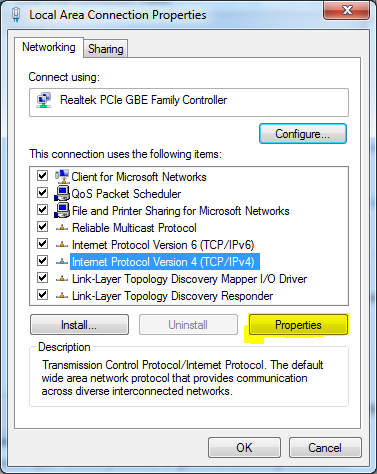Click the TCP/IPv6 protocol icon
The width and height of the screenshot is (377, 474).
coord(62,245)
